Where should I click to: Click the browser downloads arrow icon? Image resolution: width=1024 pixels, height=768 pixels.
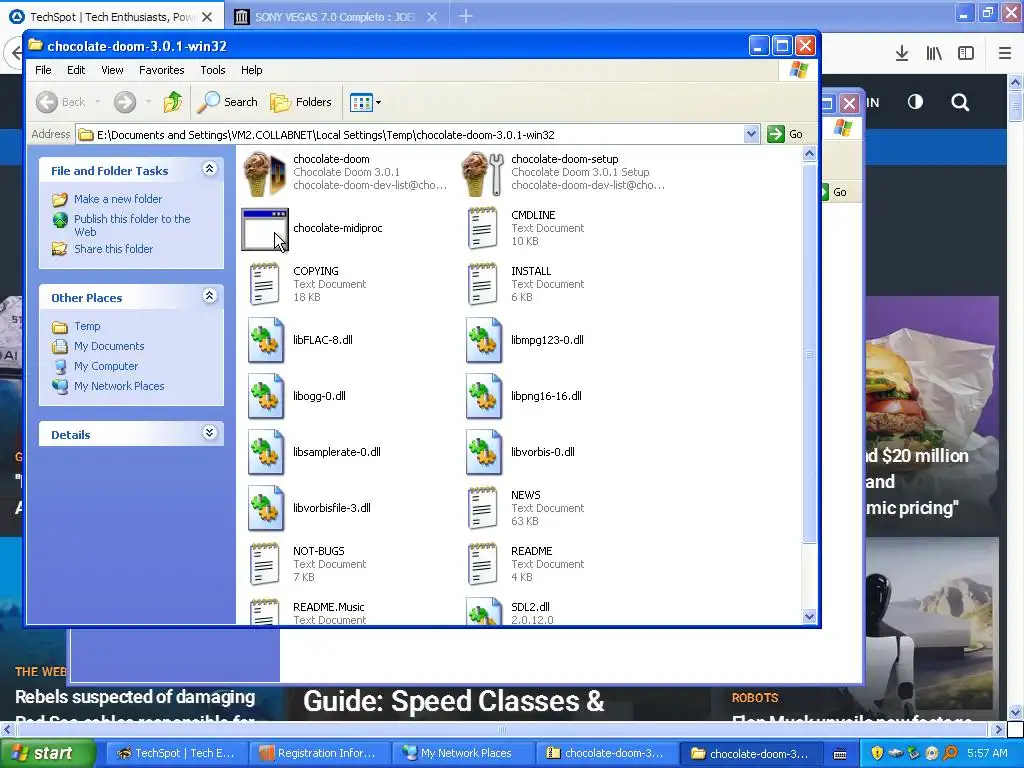902,54
